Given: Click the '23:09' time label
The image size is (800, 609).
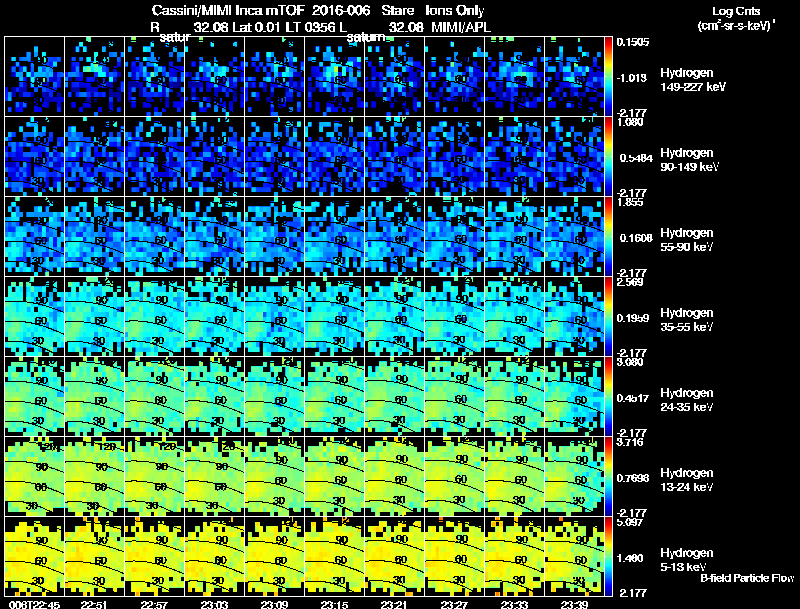Looking at the screenshot, I should coord(274,605).
